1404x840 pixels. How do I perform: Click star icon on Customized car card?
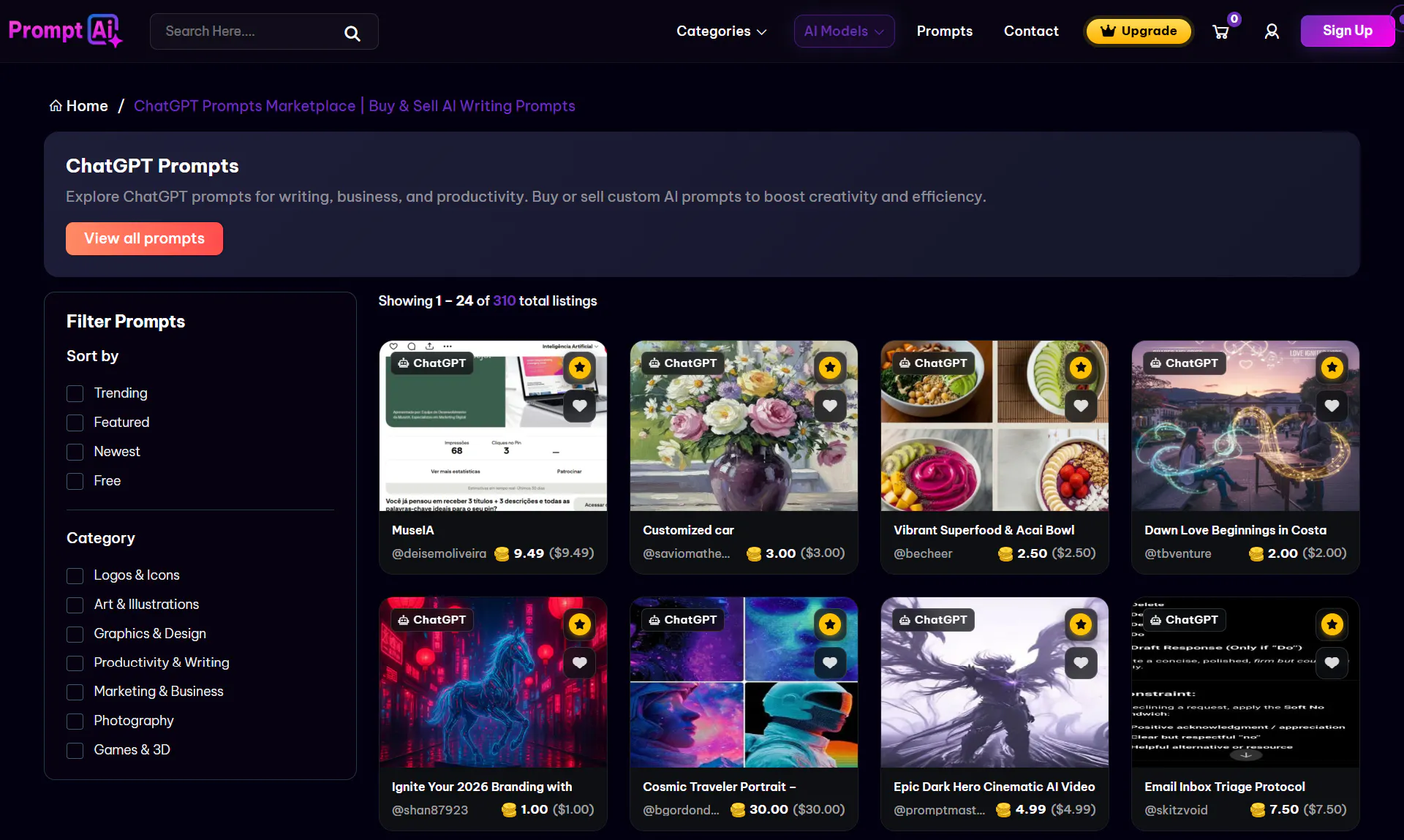(830, 367)
